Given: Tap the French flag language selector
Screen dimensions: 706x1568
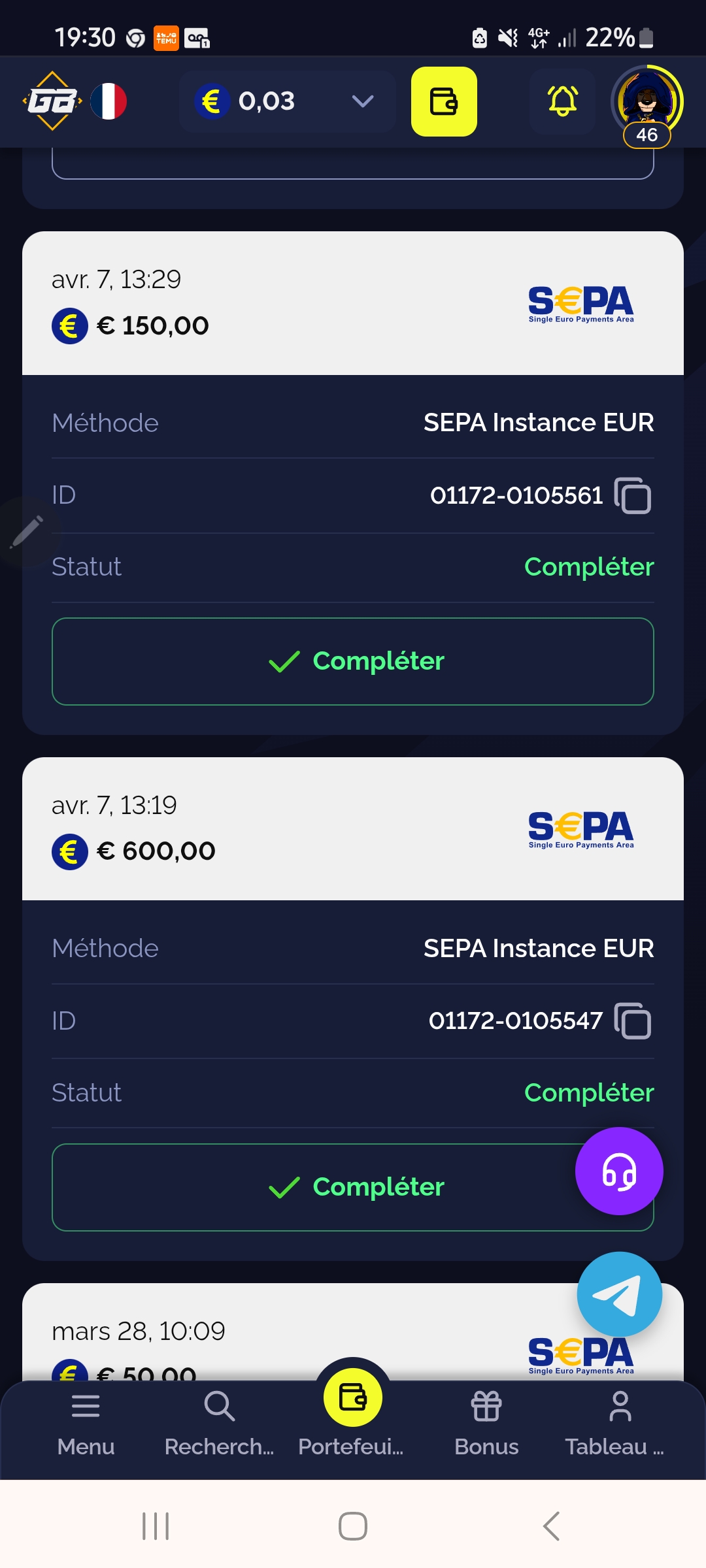Looking at the screenshot, I should tap(109, 101).
